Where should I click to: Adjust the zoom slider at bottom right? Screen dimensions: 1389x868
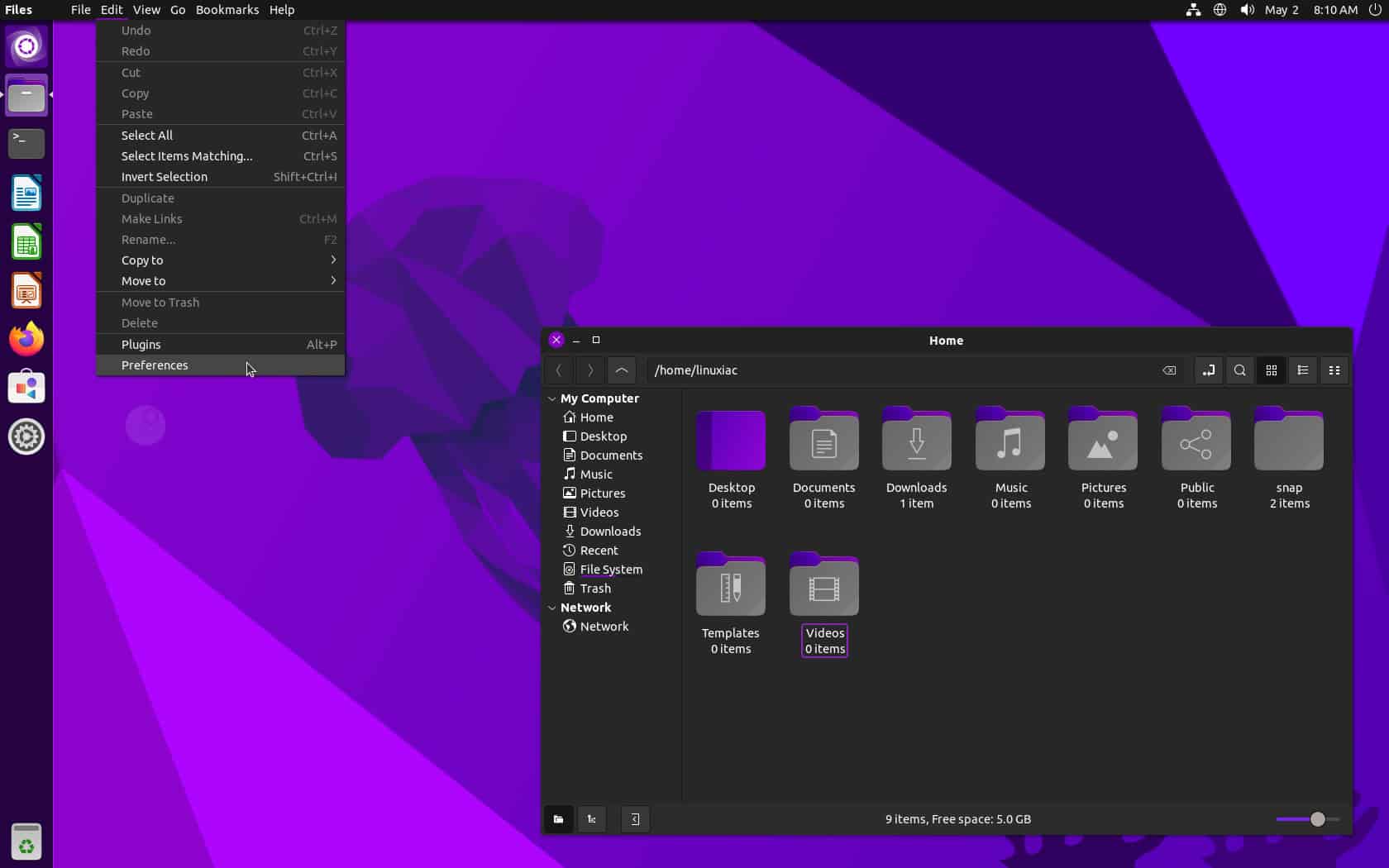pos(1319,819)
